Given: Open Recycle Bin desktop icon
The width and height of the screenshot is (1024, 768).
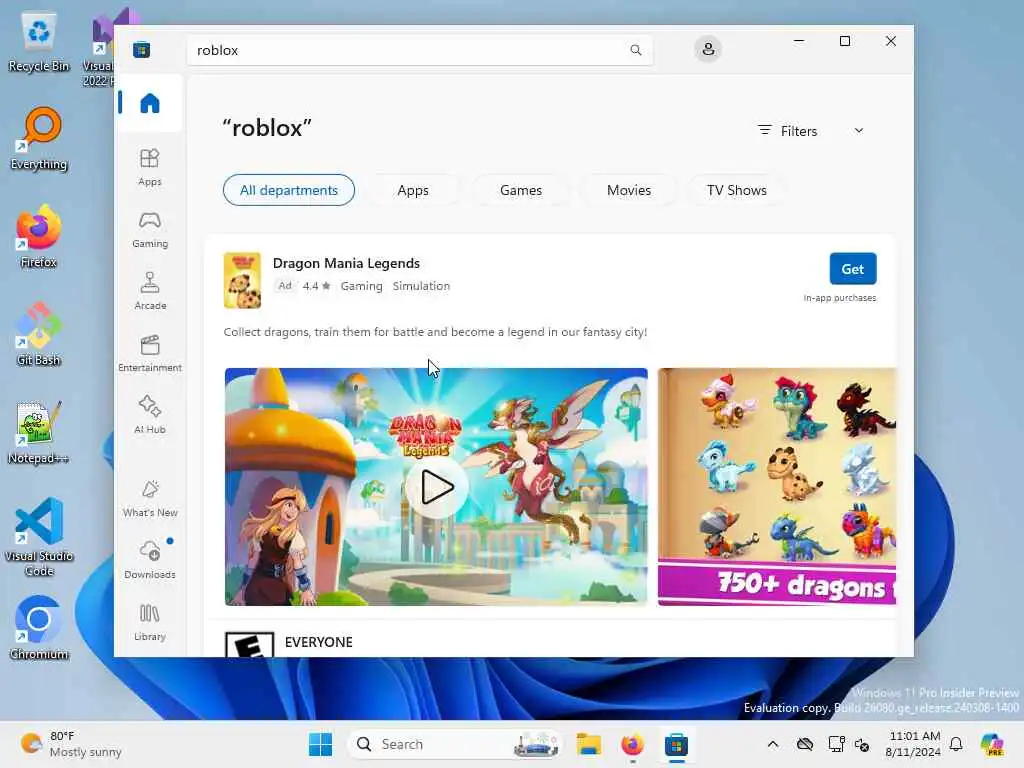Looking at the screenshot, I should point(39,43).
